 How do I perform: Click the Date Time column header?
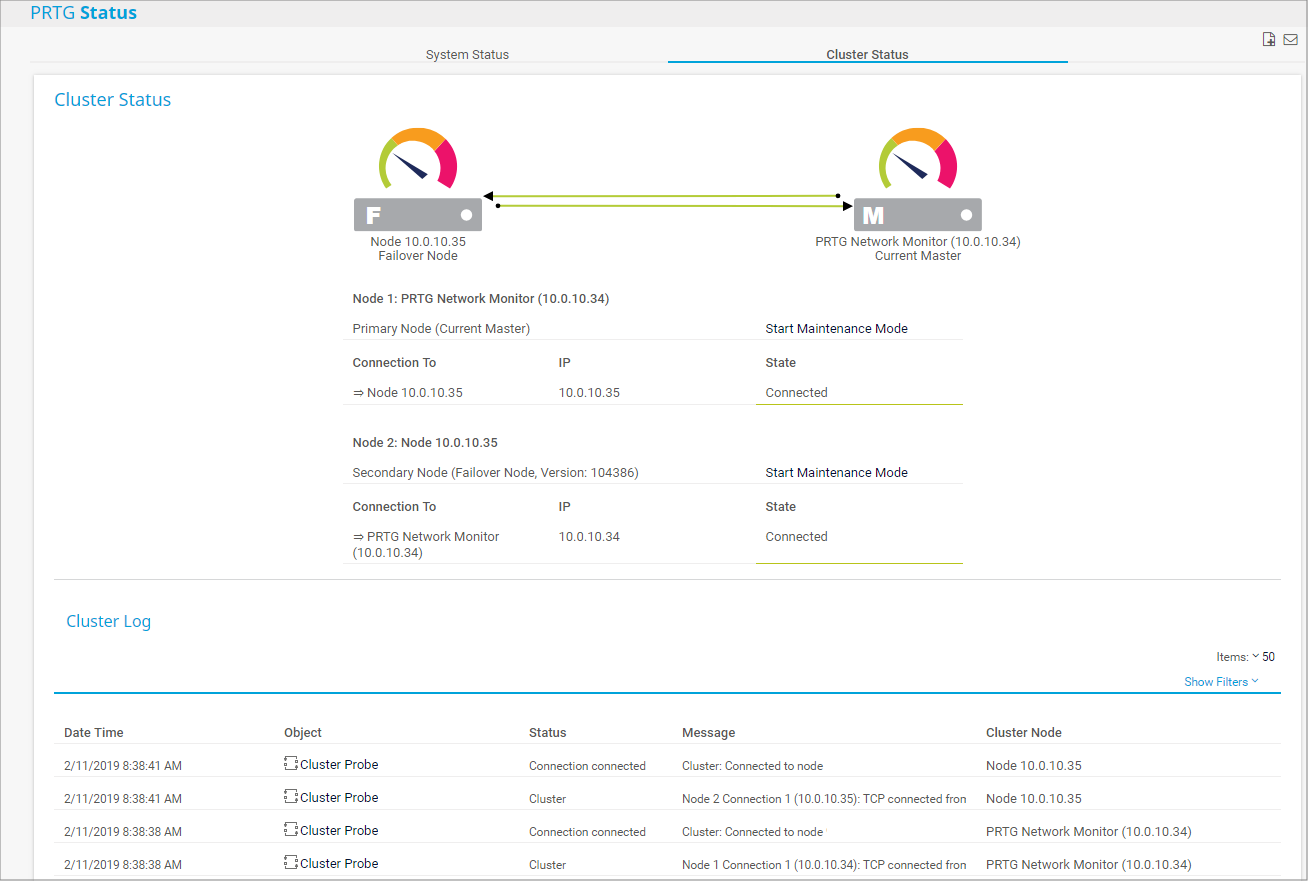[x=94, y=733]
